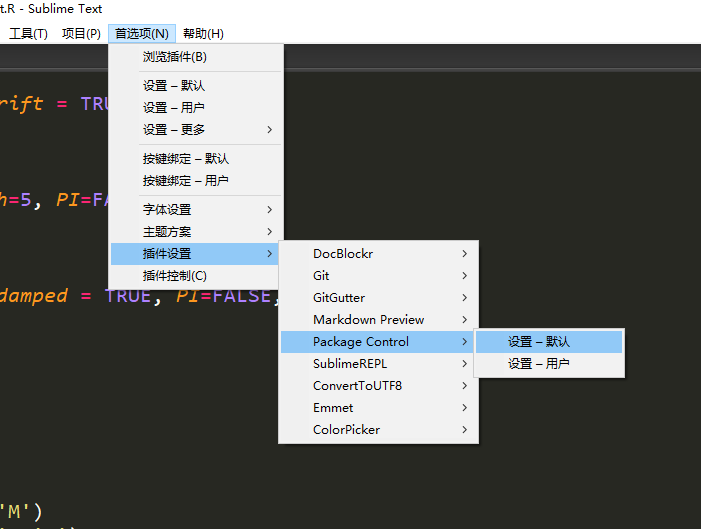Expand the SublimeREPL package settings
701x529 pixels.
coord(379,364)
